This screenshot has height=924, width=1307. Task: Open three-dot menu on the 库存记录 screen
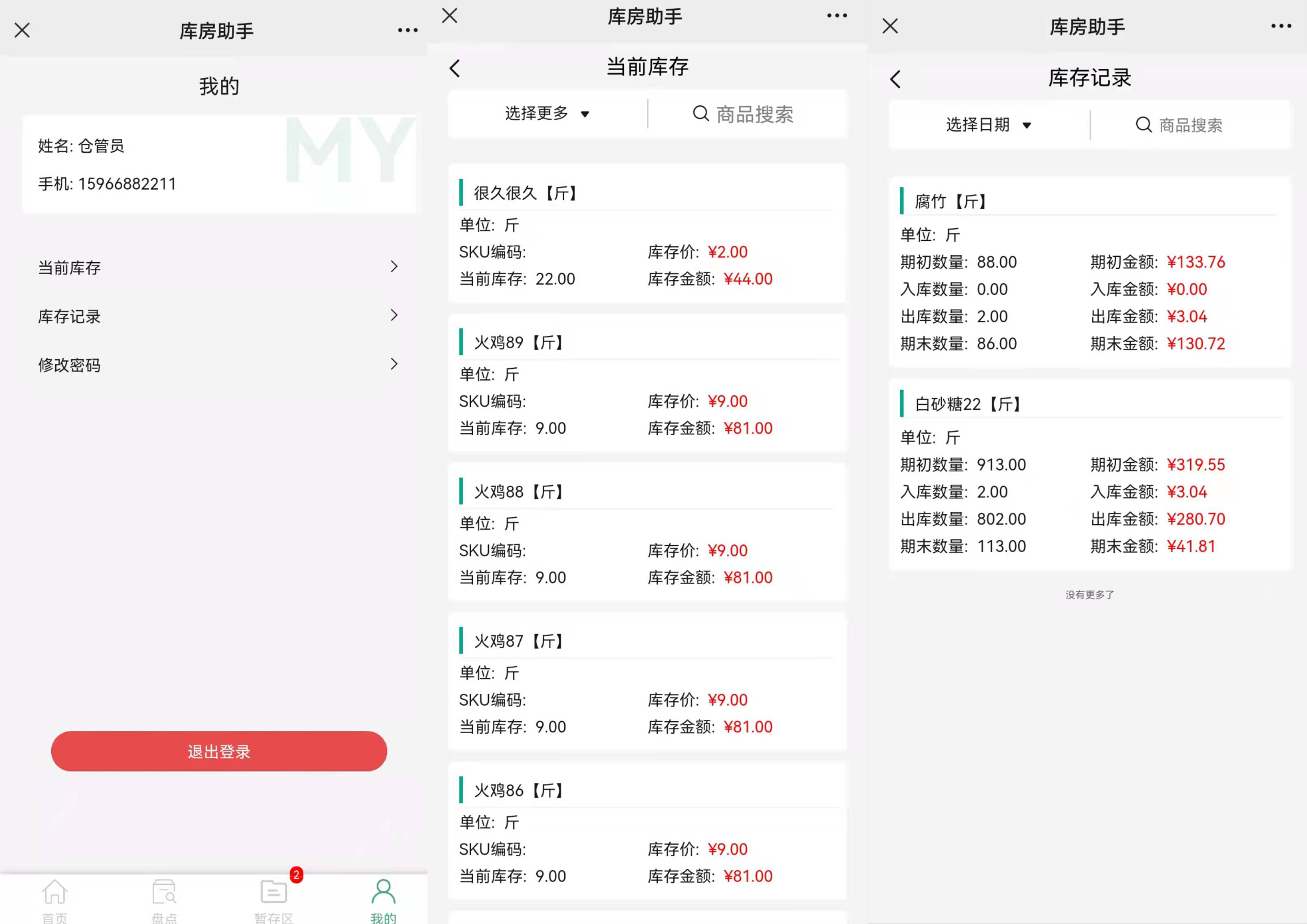(x=1281, y=26)
